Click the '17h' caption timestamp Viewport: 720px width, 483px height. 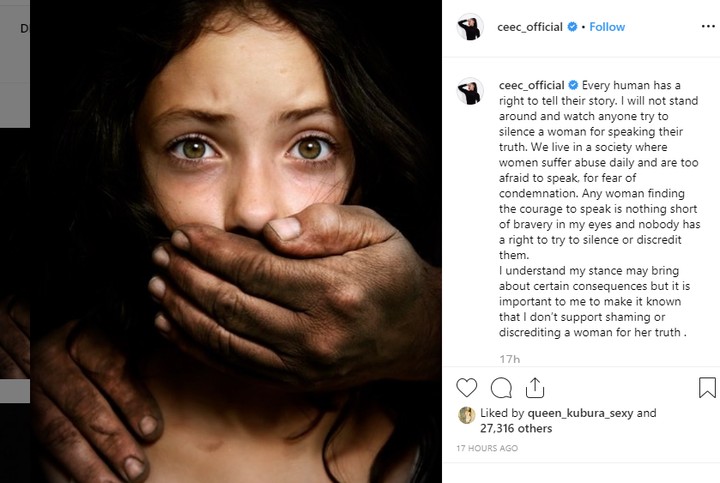tap(509, 359)
